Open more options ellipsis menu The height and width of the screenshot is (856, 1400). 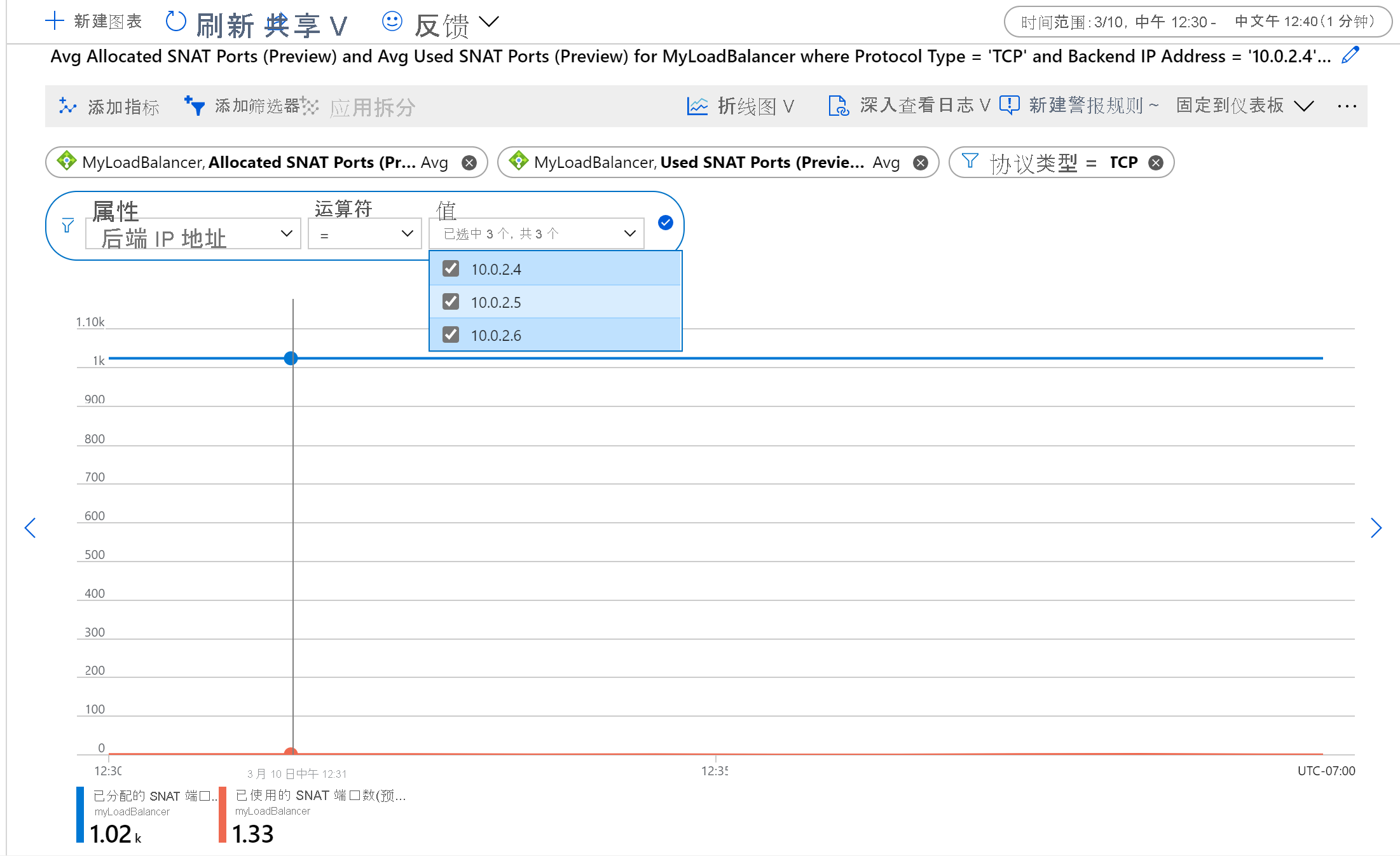click(x=1347, y=106)
